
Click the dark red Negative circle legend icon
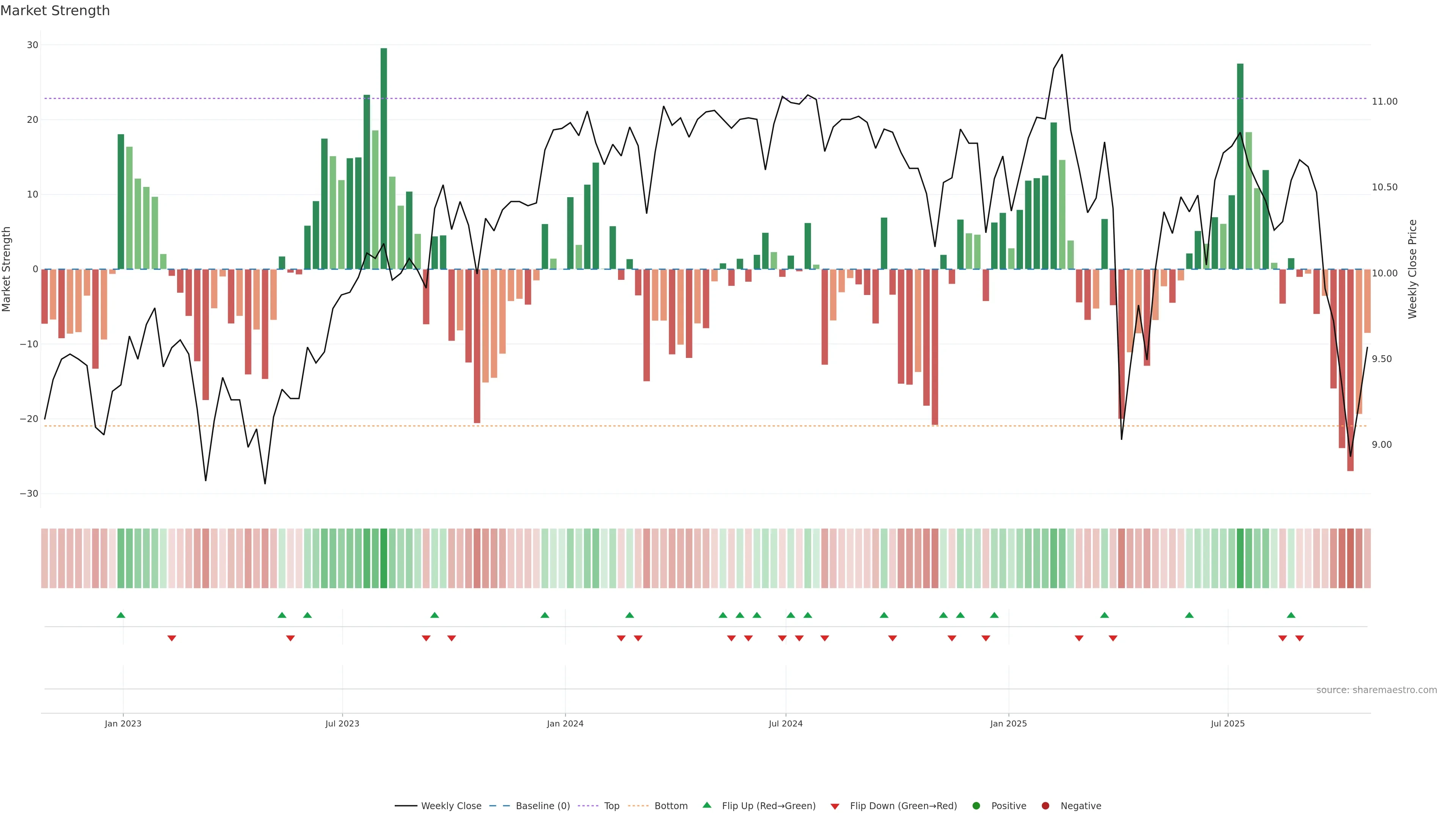click(x=1045, y=805)
